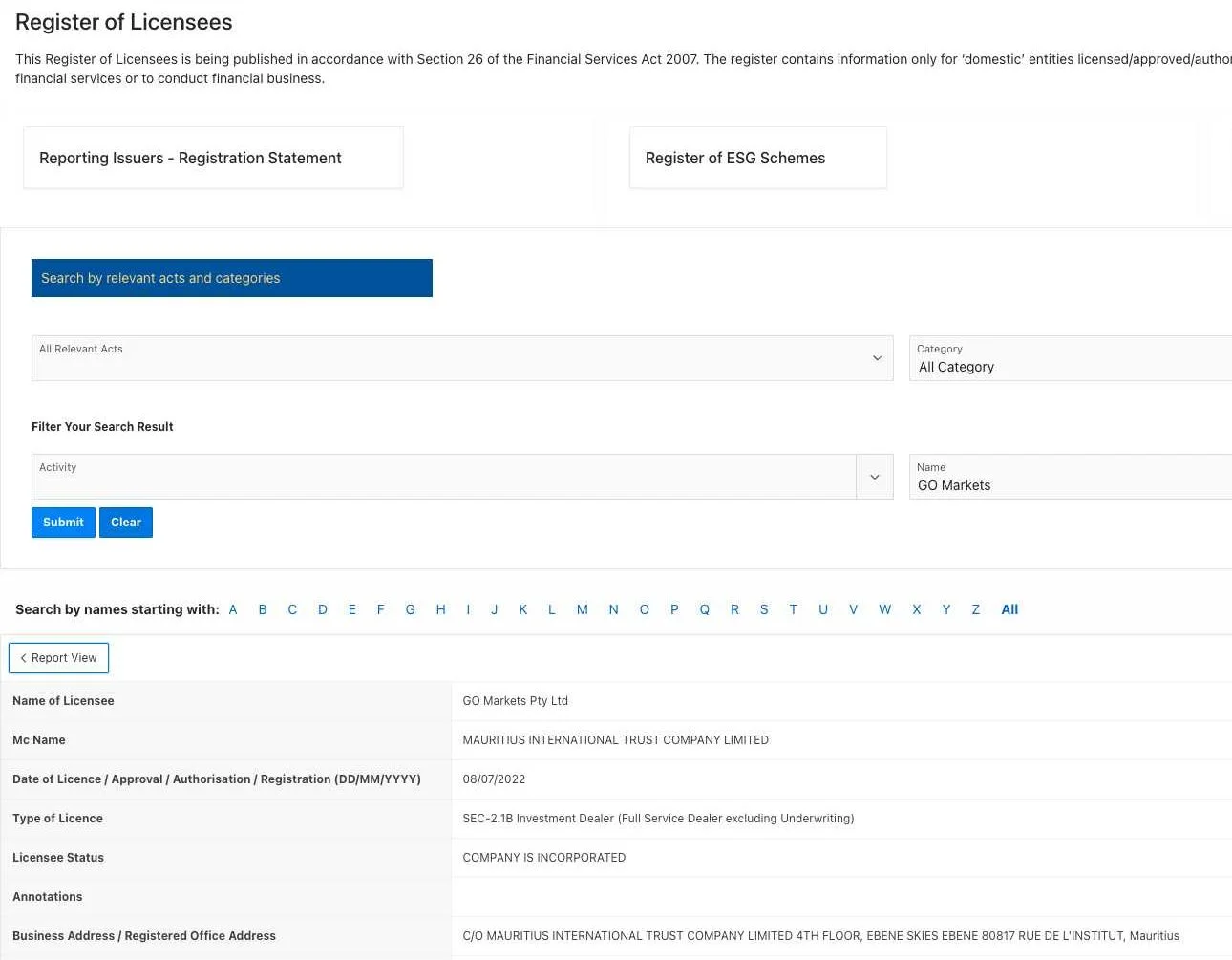Click the Name field containing GO Markets

tap(1071, 477)
